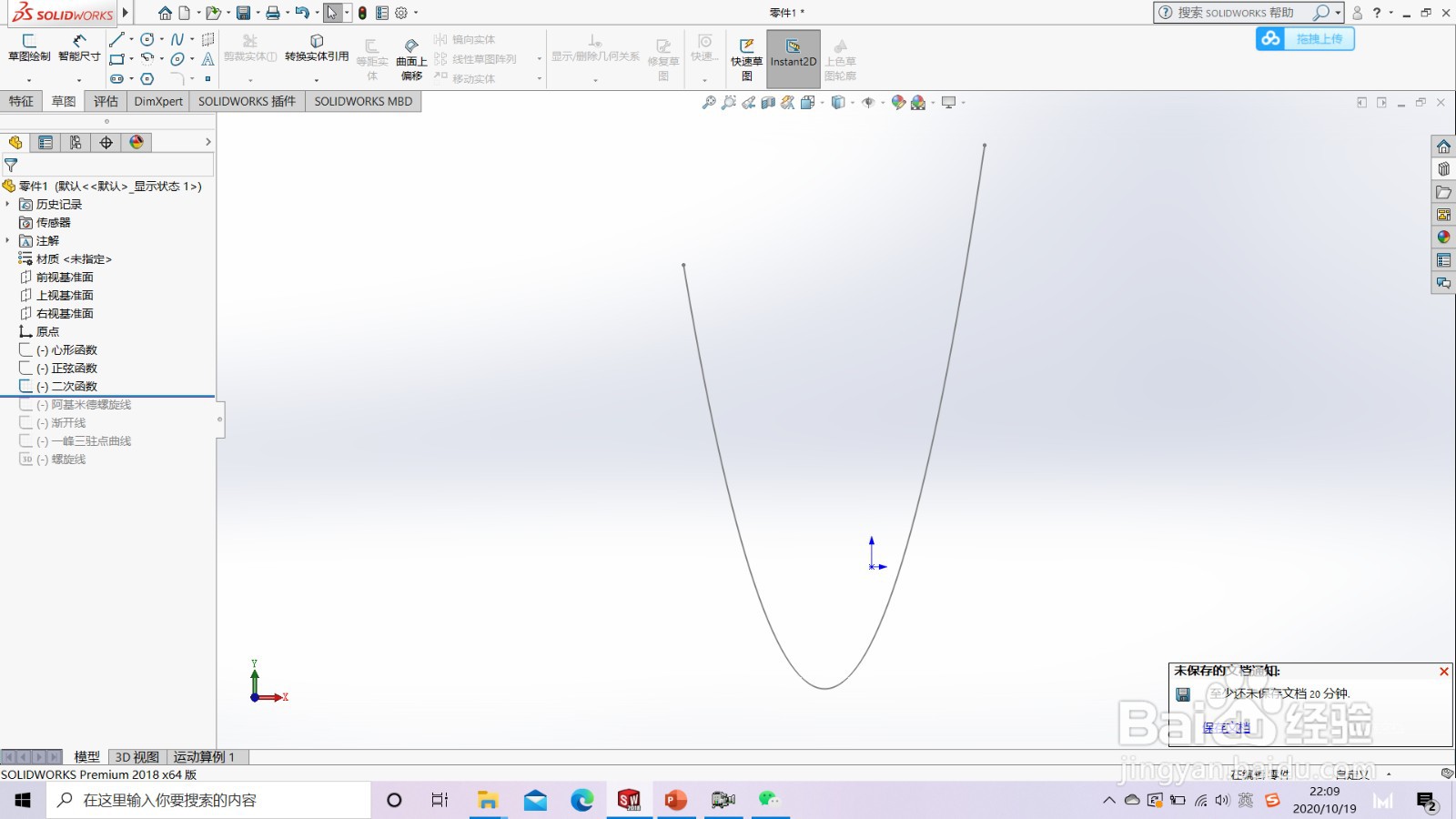1456x819 pixels.
Task: Select the Circle sketch tool
Action: [x=147, y=39]
